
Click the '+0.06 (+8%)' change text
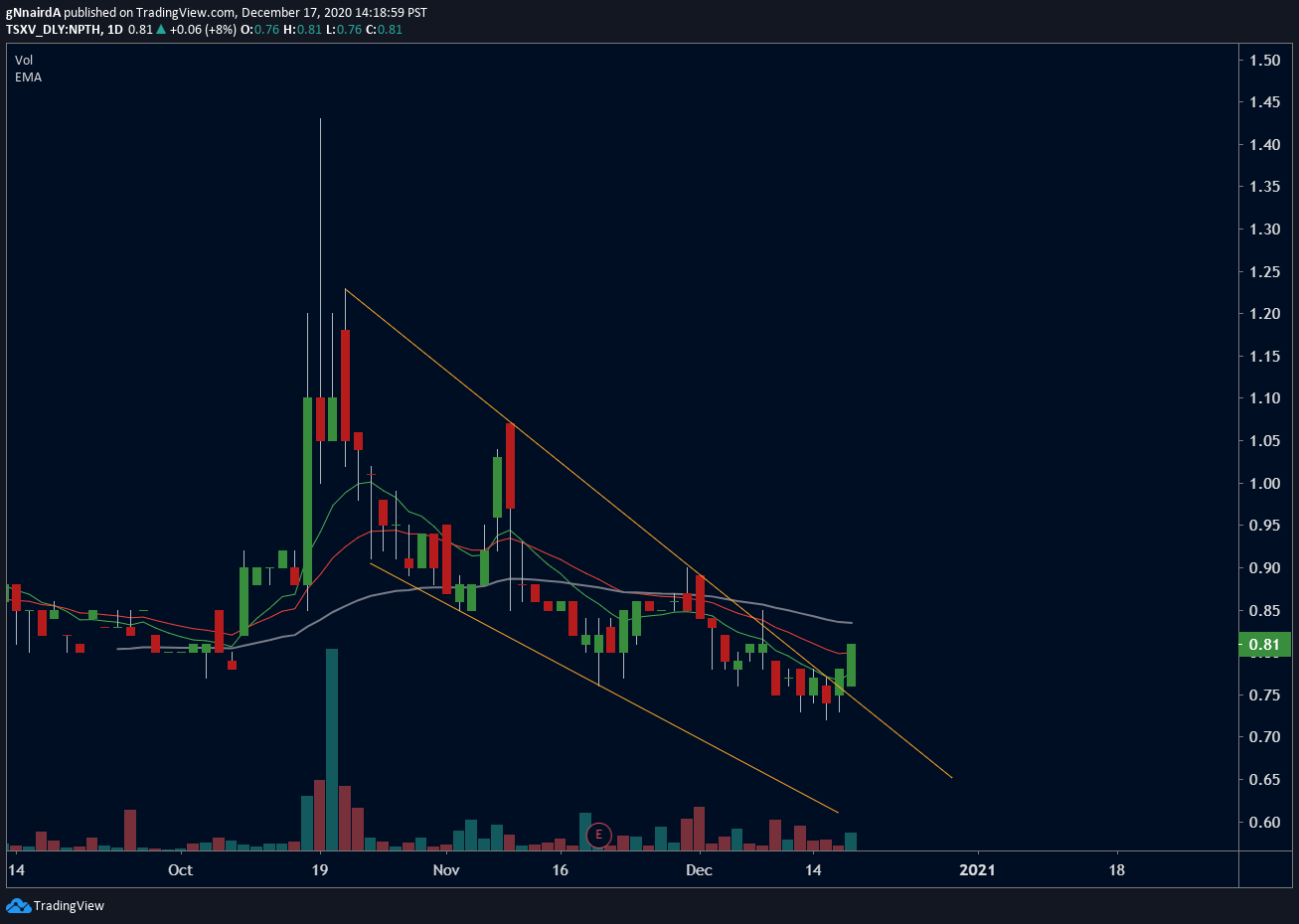tap(203, 30)
